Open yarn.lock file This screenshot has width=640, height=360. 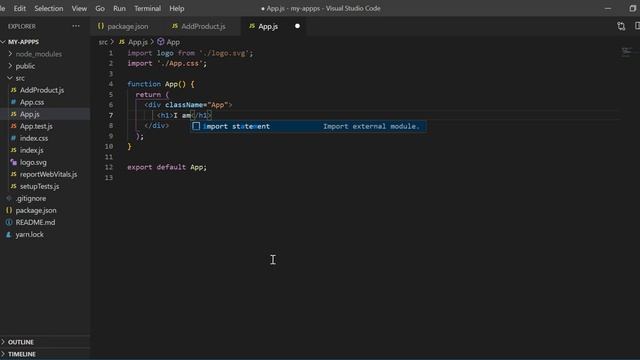pyautogui.click(x=29, y=234)
